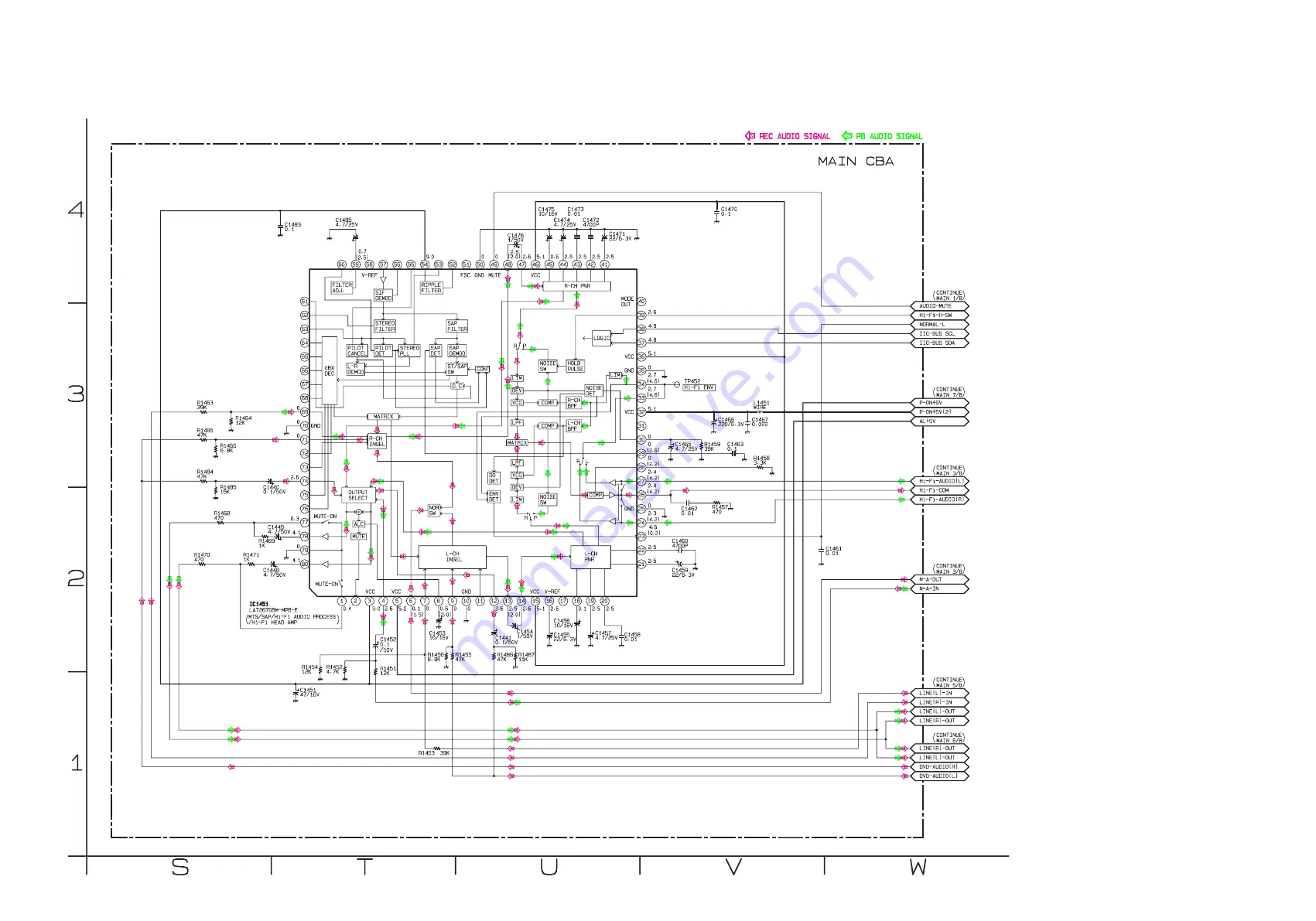Click the SAP DET block

click(x=436, y=351)
